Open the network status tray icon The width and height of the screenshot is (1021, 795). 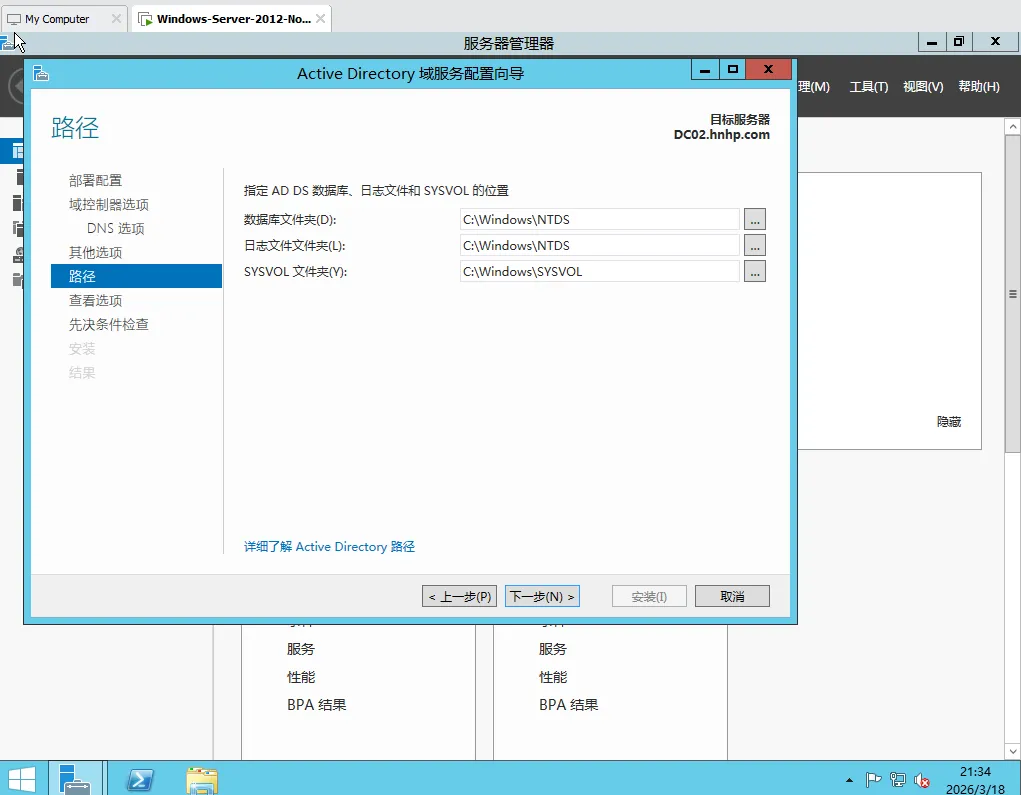(897, 779)
